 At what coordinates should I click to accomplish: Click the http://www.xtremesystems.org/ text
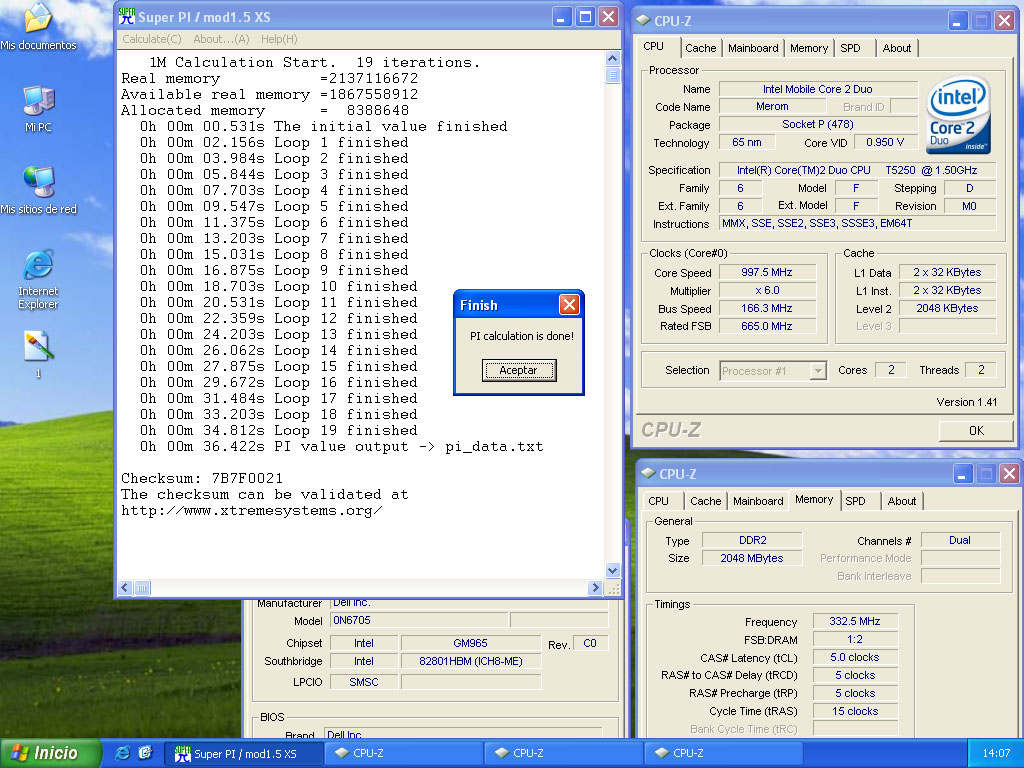pyautogui.click(x=251, y=511)
